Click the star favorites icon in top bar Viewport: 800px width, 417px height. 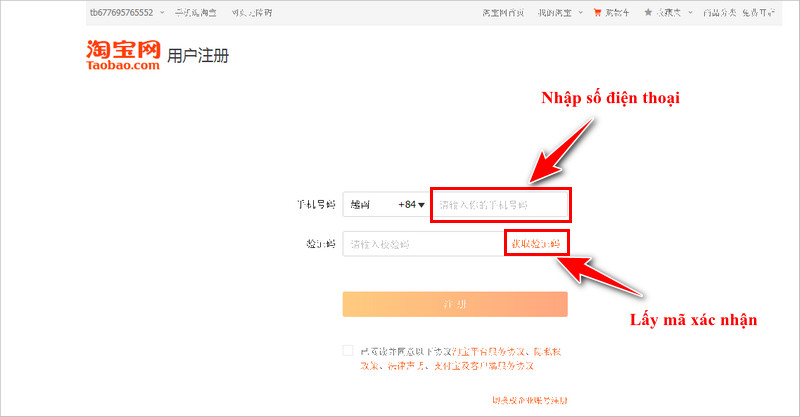(x=648, y=13)
